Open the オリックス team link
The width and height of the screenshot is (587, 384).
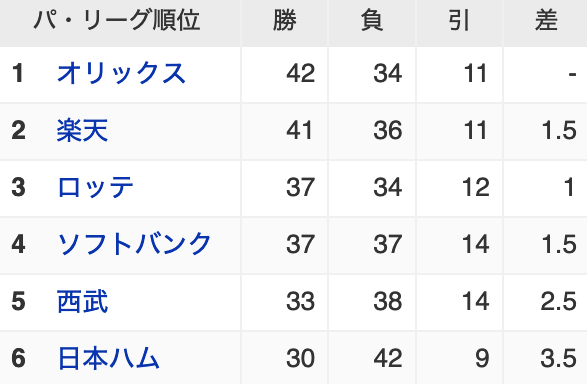121,73
